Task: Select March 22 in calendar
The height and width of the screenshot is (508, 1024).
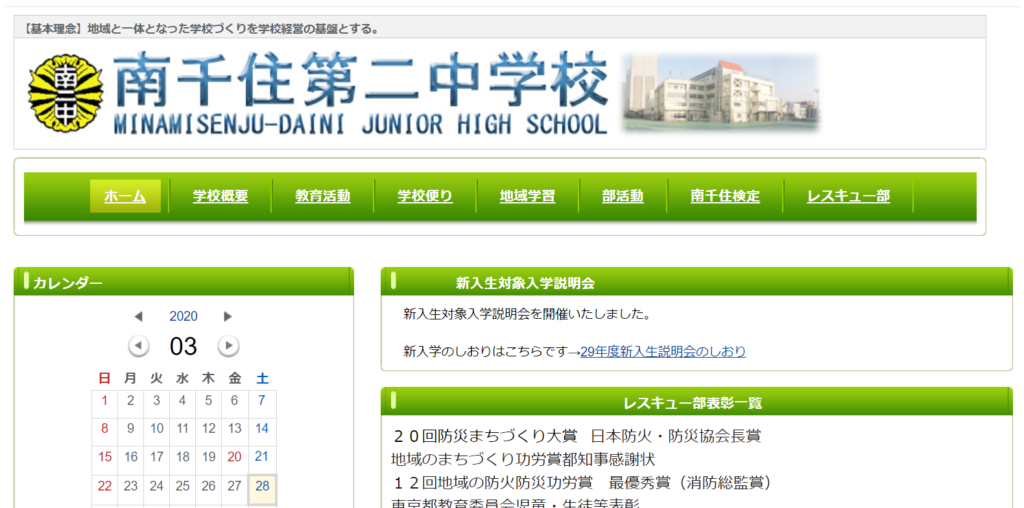Action: (x=104, y=486)
